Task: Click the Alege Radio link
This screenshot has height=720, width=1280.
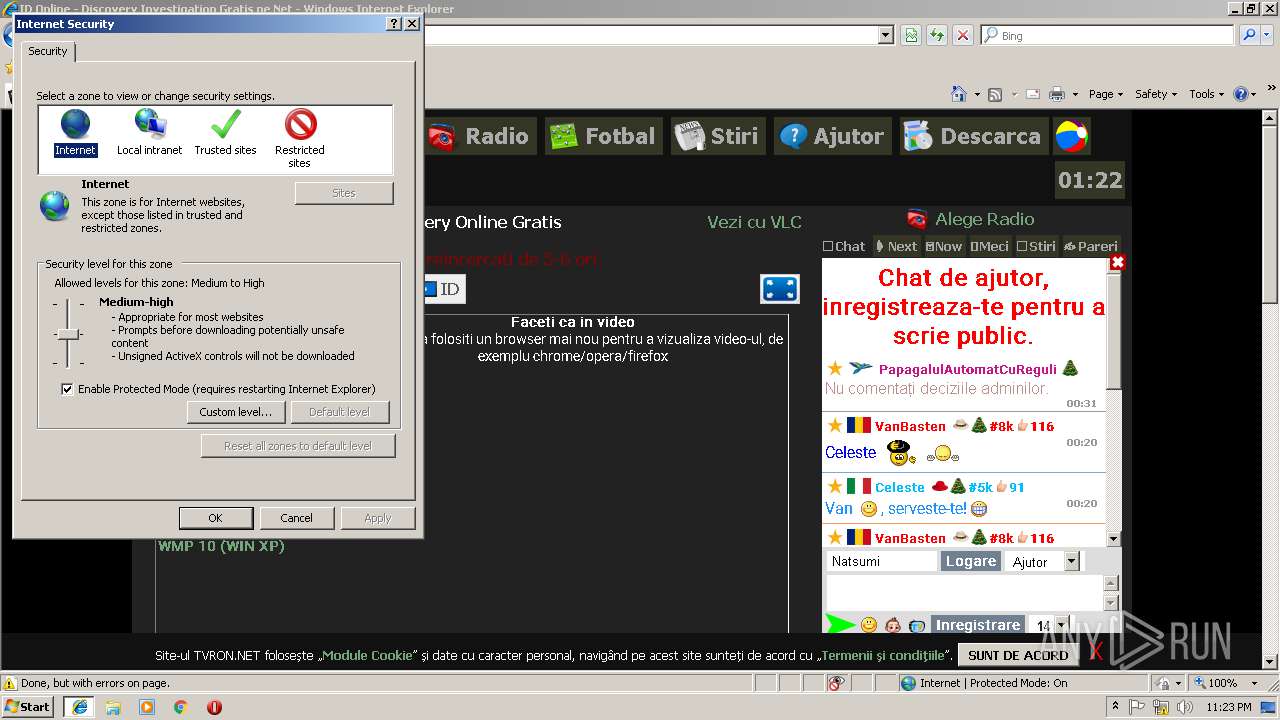Action: pyautogui.click(x=984, y=219)
